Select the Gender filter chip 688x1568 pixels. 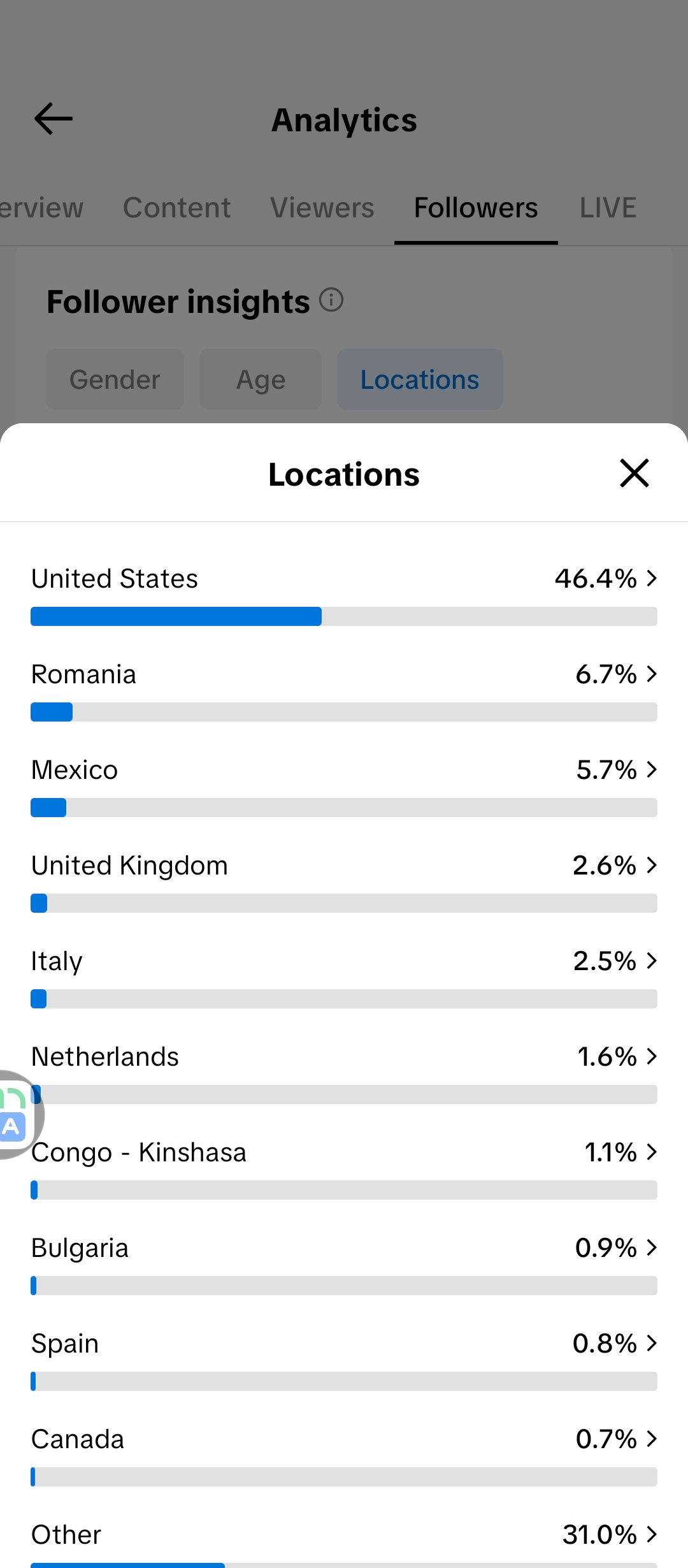(x=115, y=379)
